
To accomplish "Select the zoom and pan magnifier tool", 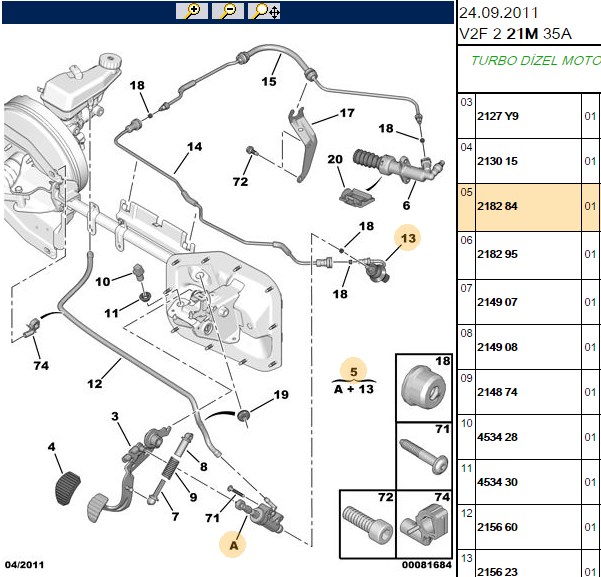I will (x=264, y=11).
